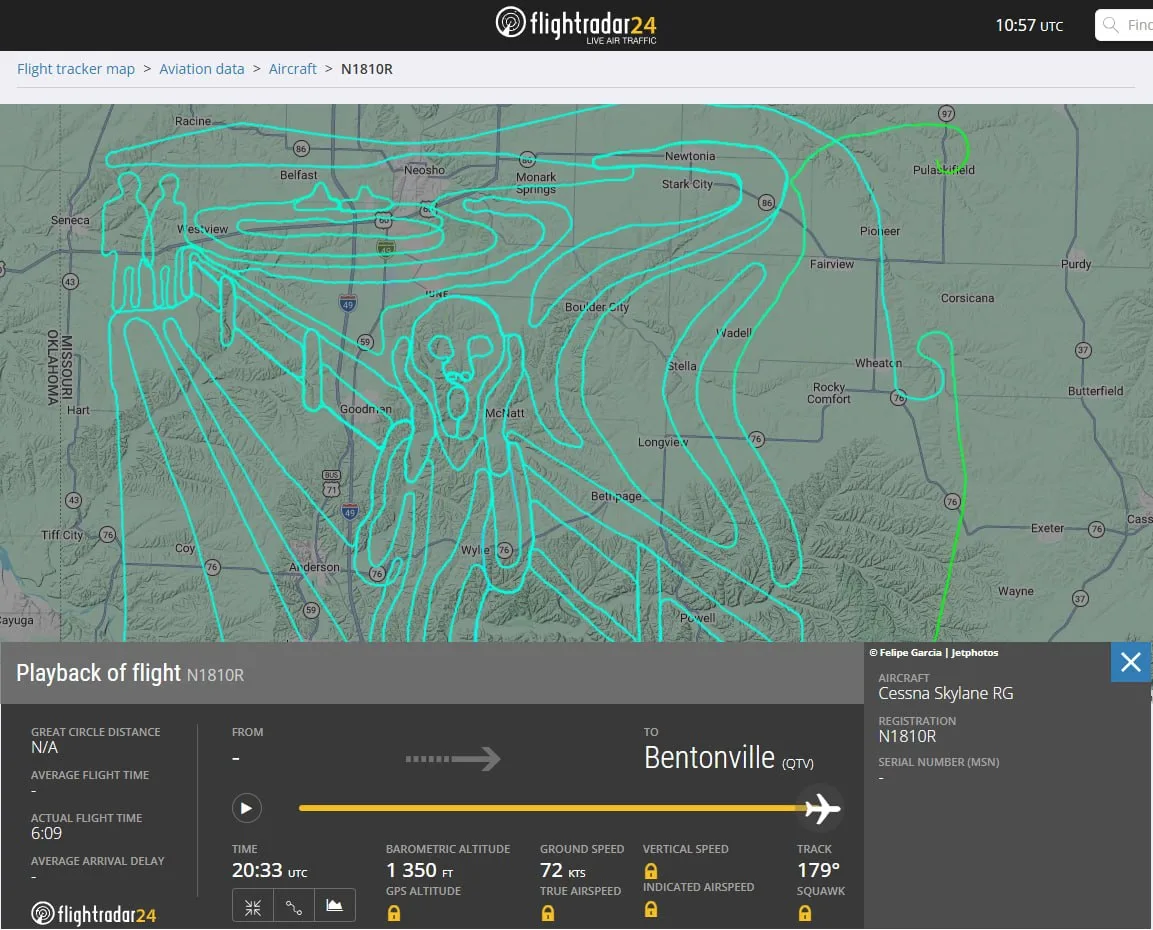Click the True Airspeed lock icon

[548, 914]
